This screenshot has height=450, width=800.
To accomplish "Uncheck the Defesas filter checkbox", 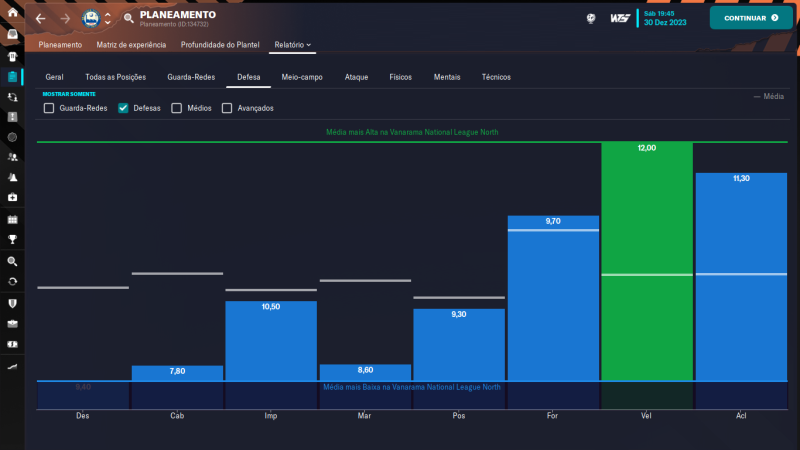I will [x=123, y=108].
